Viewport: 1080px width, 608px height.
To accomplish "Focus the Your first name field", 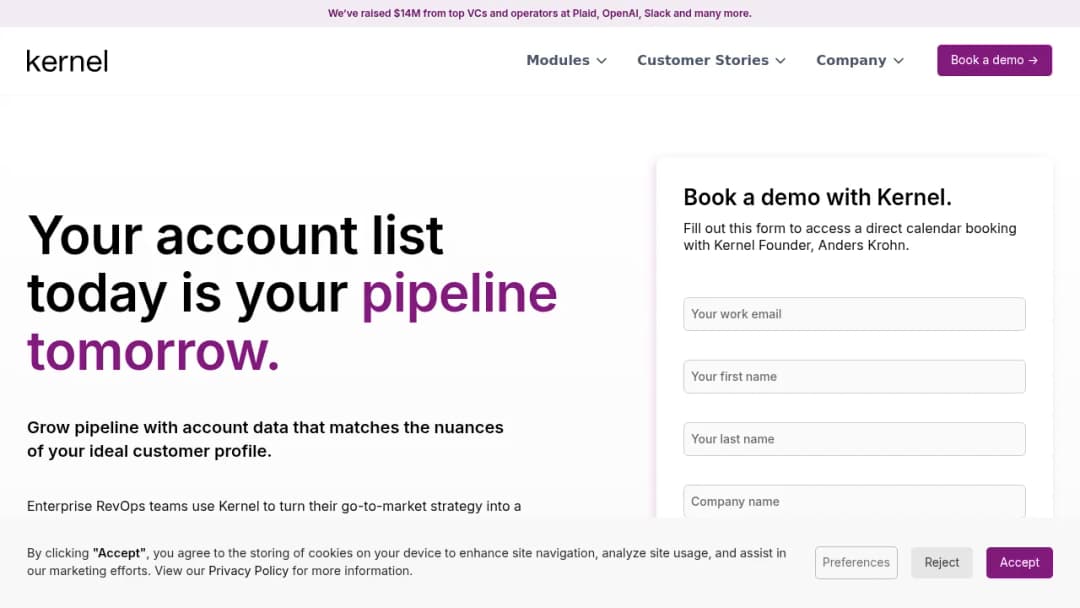I will click(x=854, y=377).
